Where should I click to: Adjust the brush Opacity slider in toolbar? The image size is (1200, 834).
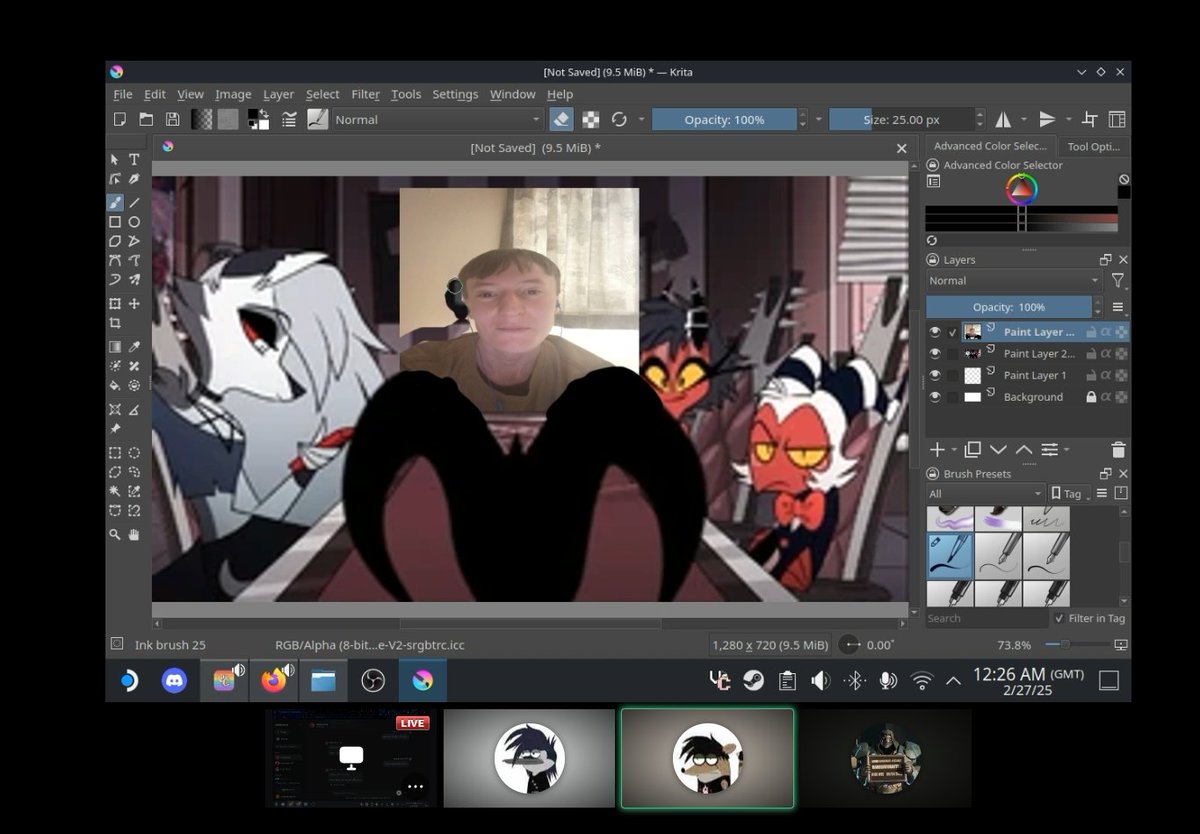(x=724, y=119)
